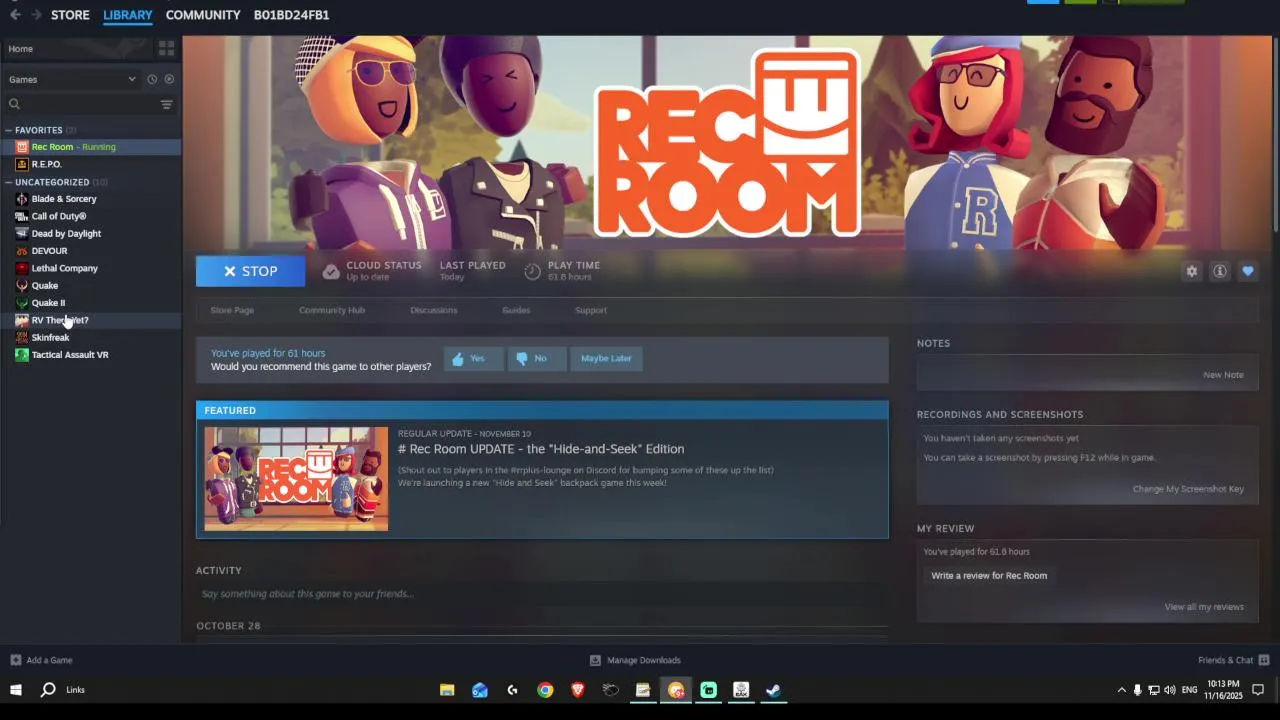The width and height of the screenshot is (1280, 720).
Task: Click the activity status text box
Action: coord(541,594)
